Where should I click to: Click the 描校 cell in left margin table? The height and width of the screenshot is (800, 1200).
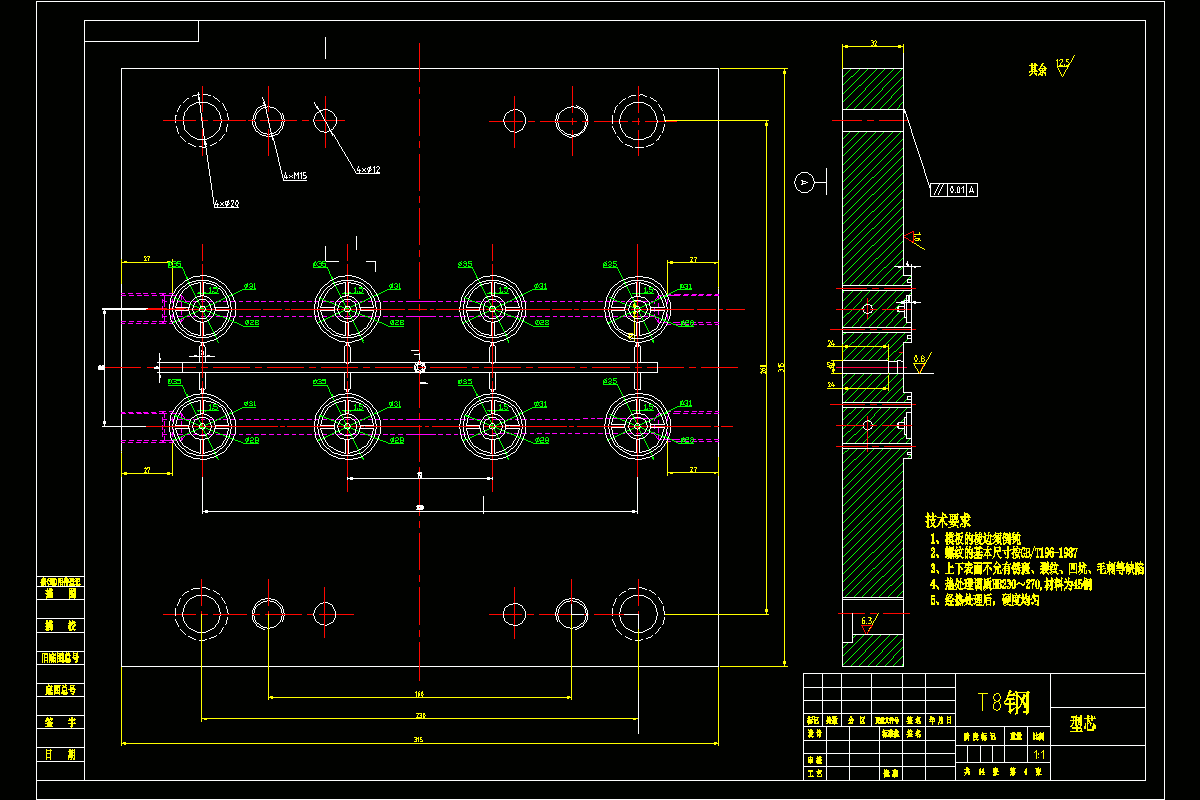(60, 625)
